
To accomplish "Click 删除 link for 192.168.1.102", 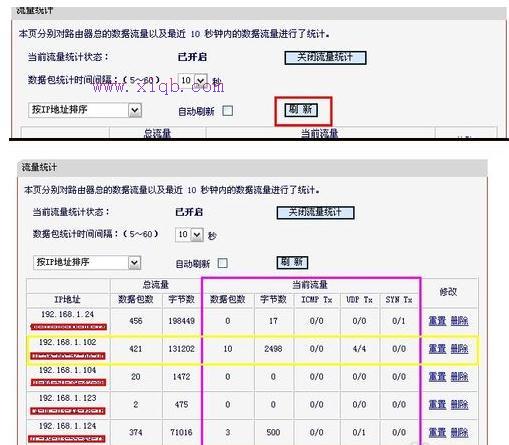I will point(460,349).
